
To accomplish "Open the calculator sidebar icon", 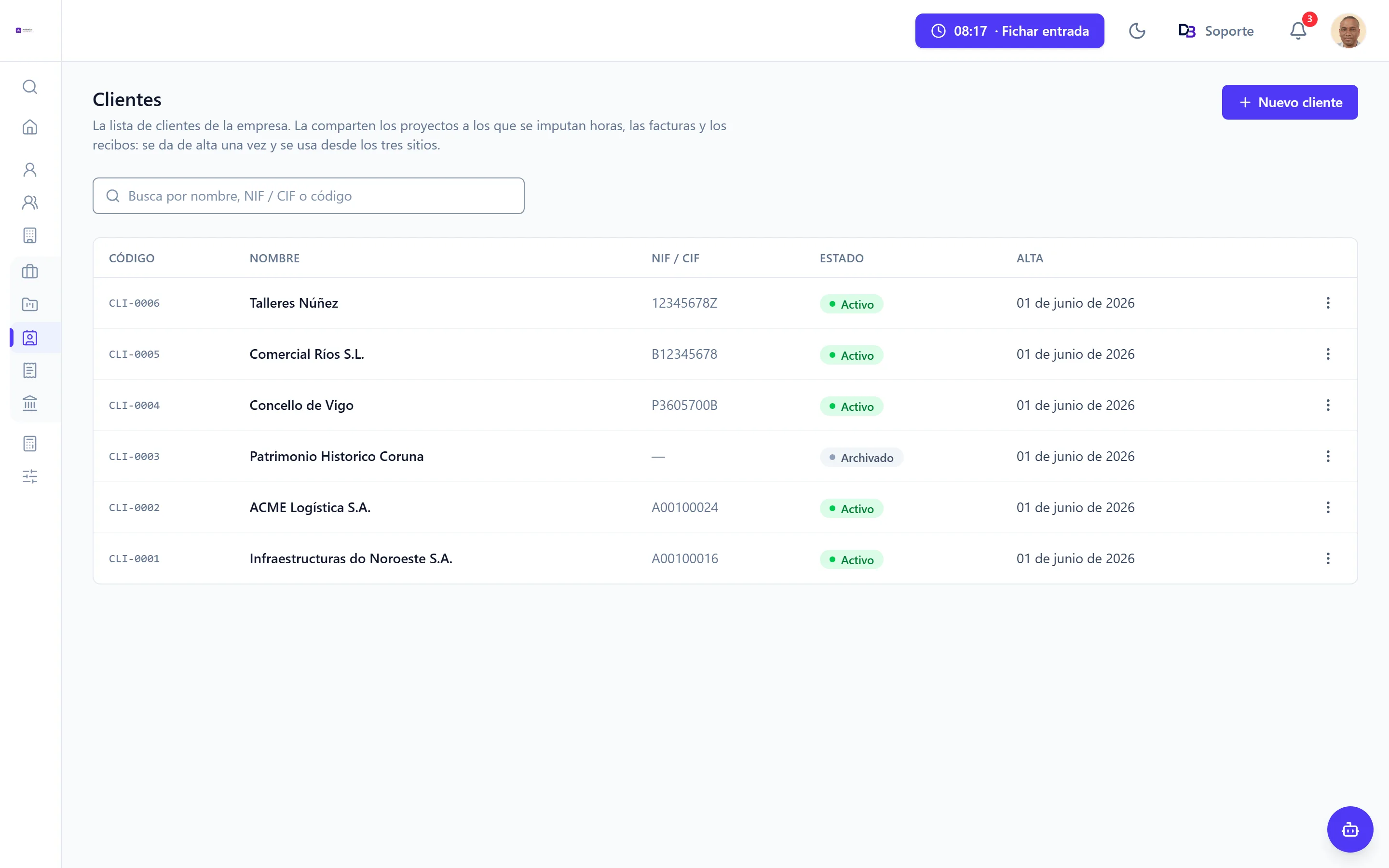I will pos(30,444).
